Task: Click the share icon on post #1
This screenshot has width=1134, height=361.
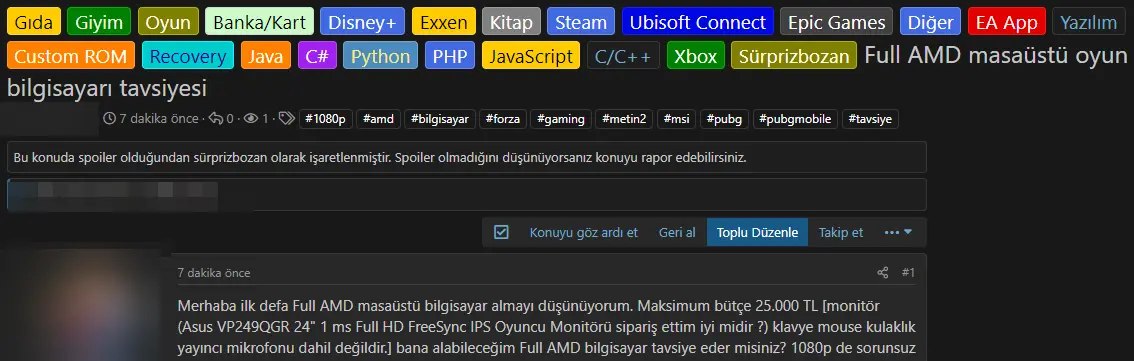Action: [882, 273]
